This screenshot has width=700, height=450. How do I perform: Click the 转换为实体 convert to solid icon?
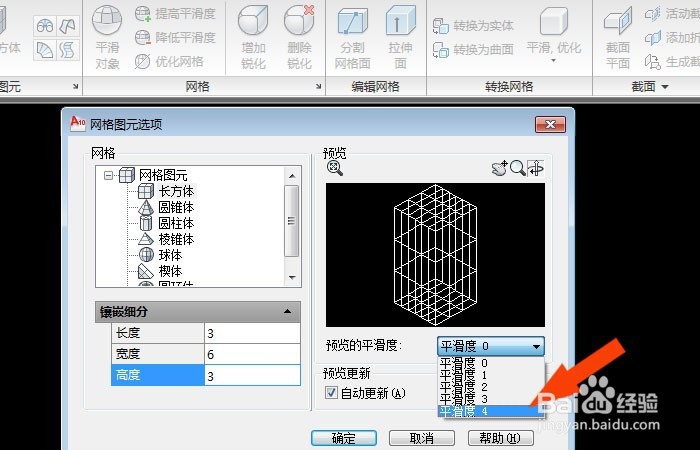coord(441,26)
